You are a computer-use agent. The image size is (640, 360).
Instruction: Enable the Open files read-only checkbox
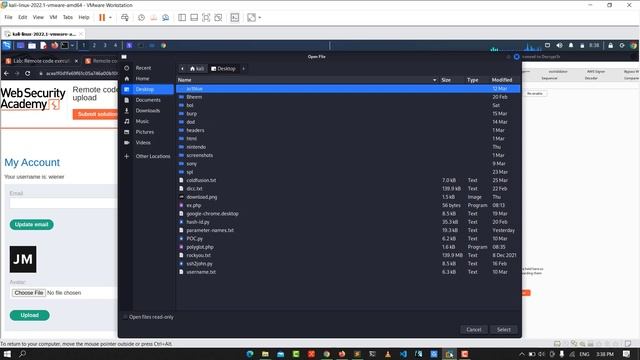125,317
